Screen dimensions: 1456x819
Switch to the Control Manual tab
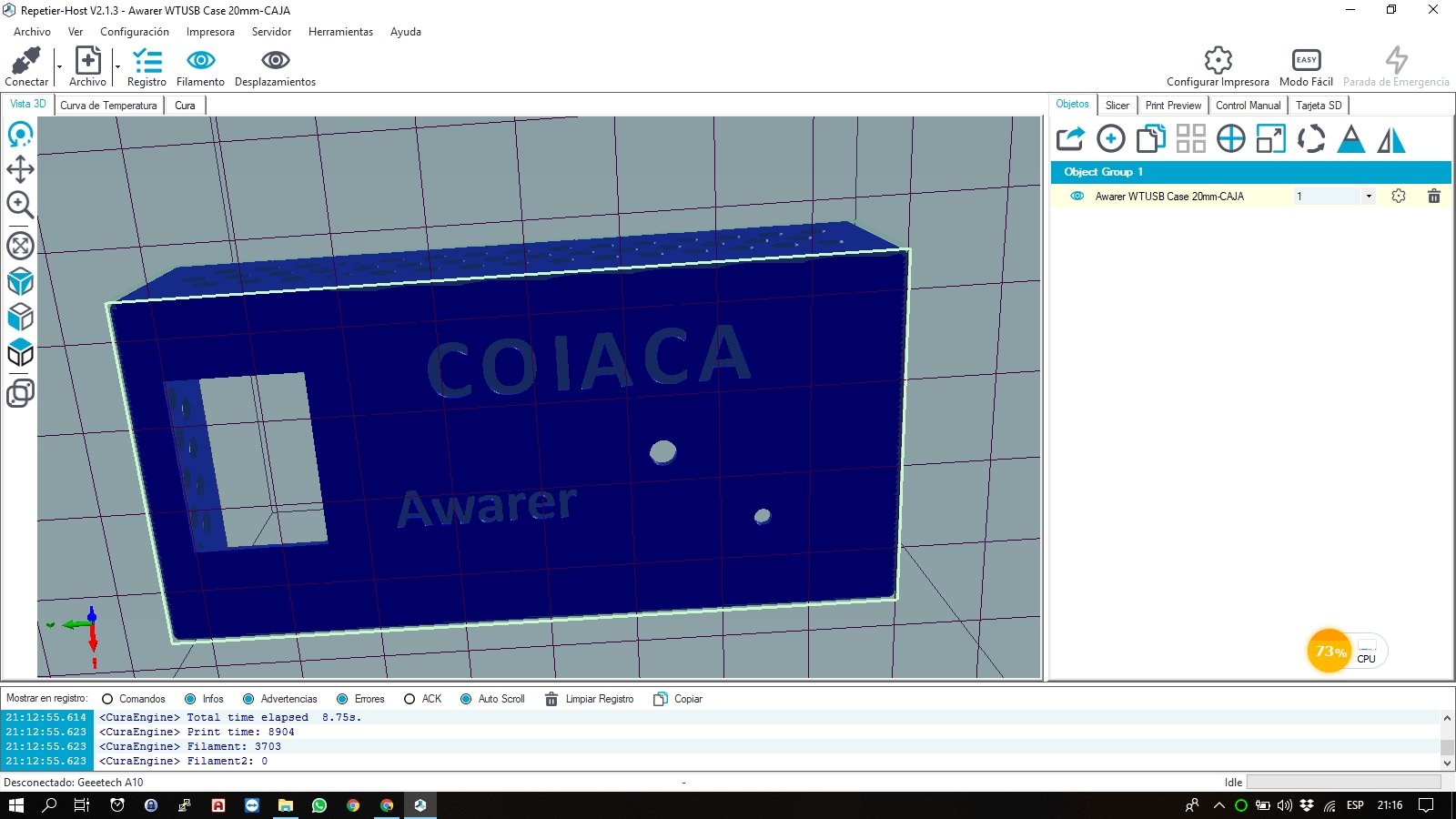tap(1248, 106)
